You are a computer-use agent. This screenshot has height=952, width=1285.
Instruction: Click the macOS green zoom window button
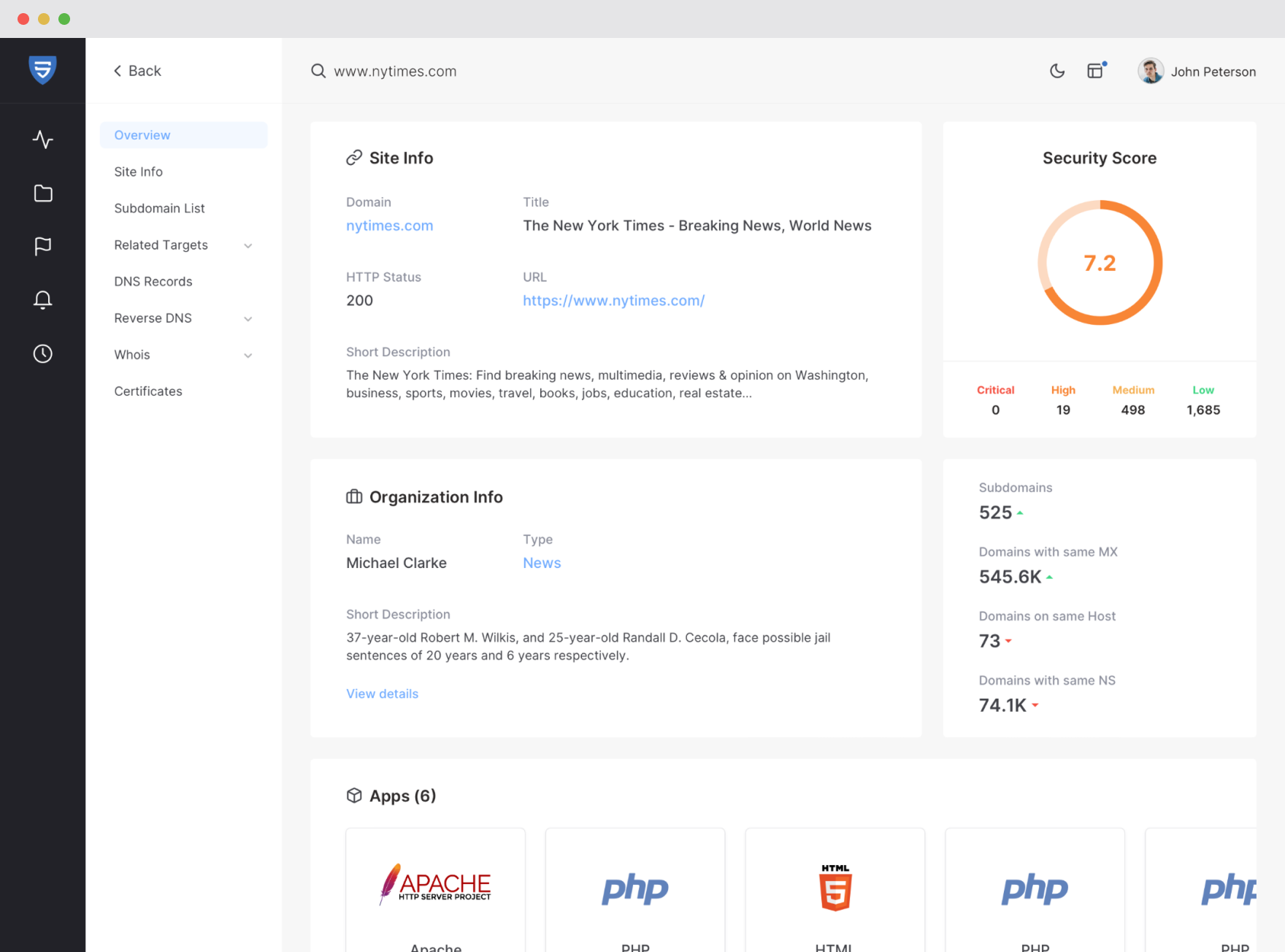[x=64, y=19]
